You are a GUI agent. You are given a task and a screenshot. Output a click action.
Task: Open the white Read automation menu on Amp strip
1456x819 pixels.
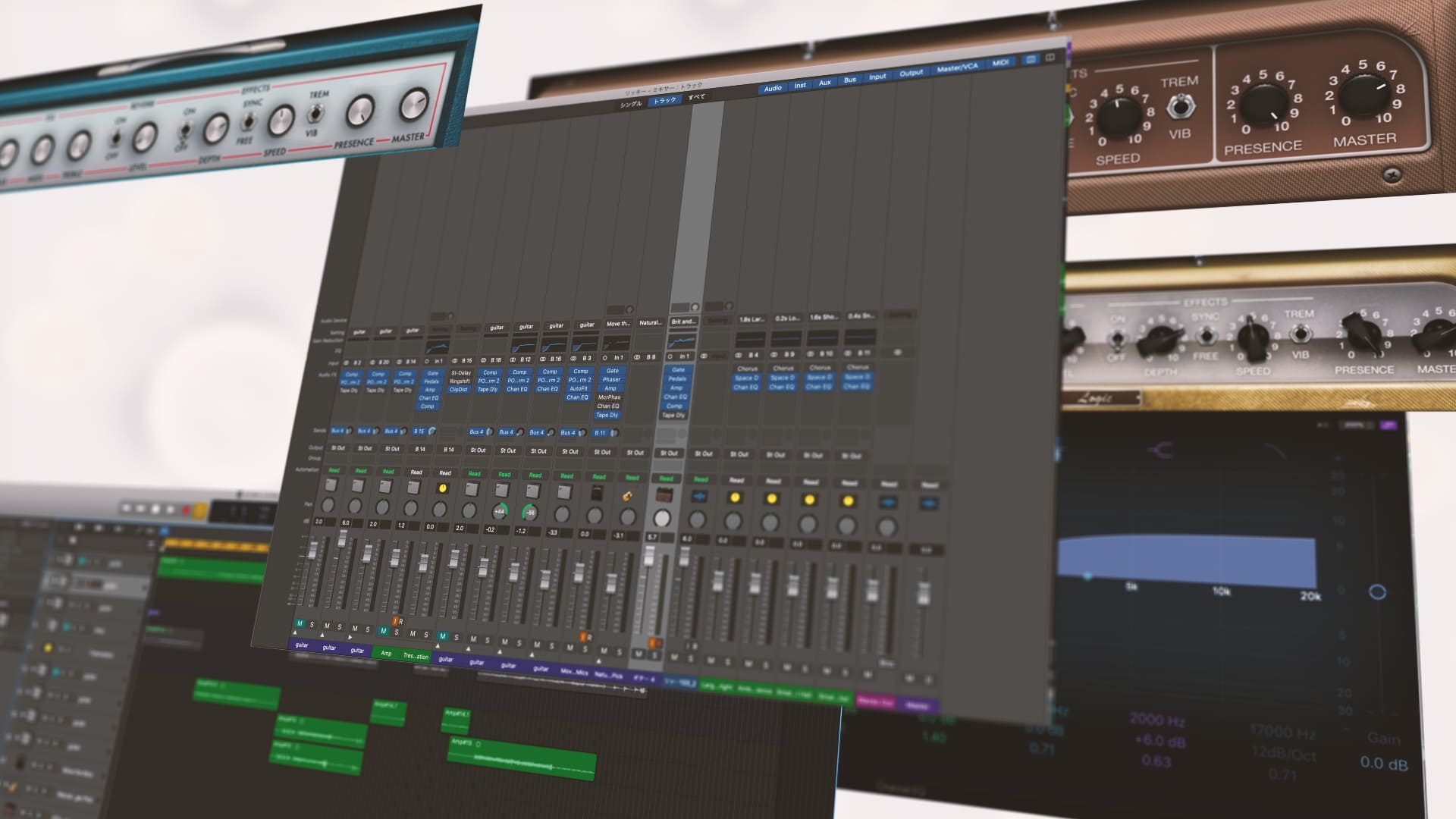[416, 472]
